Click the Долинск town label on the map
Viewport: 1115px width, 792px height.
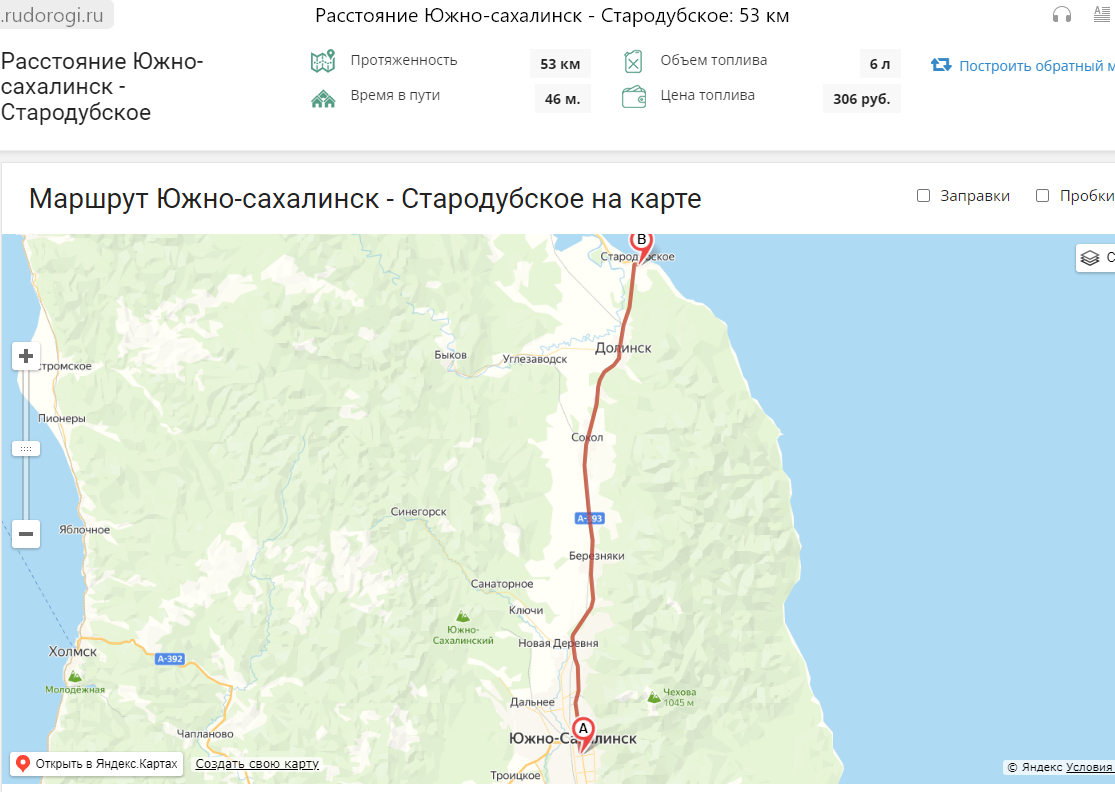click(x=623, y=348)
